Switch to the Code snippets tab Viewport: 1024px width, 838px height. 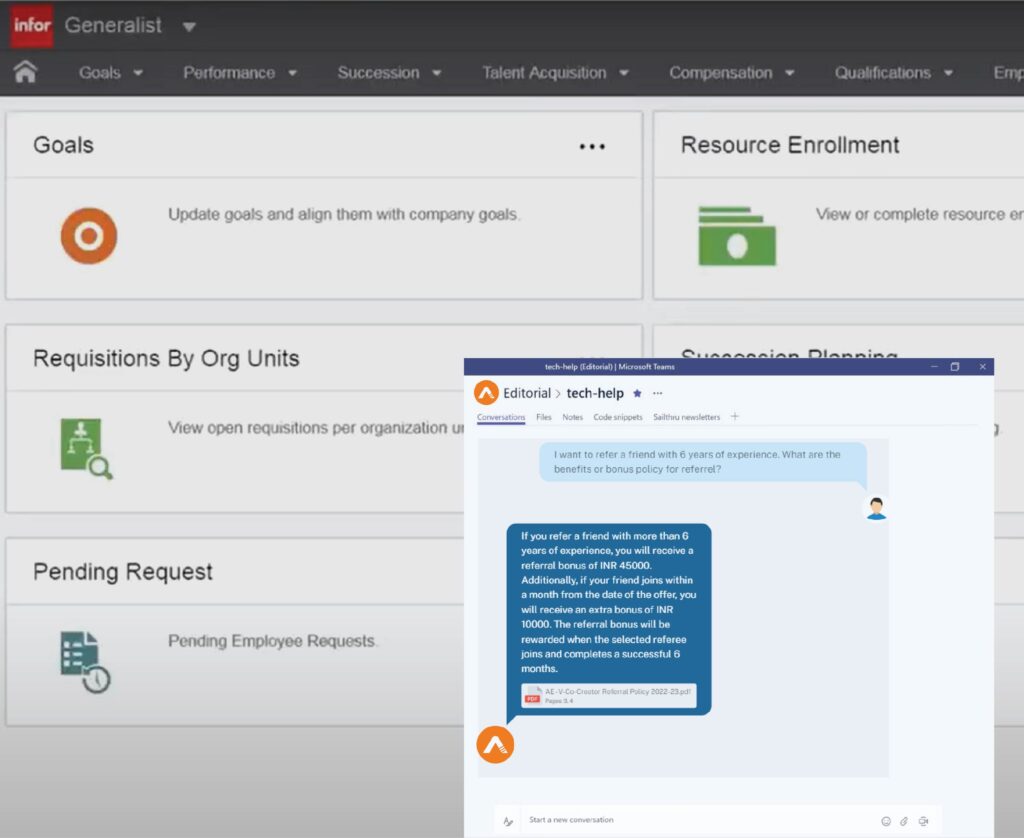coord(618,417)
